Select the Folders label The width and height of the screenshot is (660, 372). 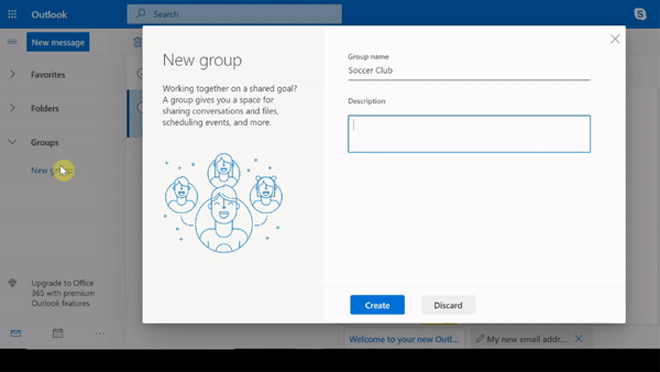[x=45, y=108]
